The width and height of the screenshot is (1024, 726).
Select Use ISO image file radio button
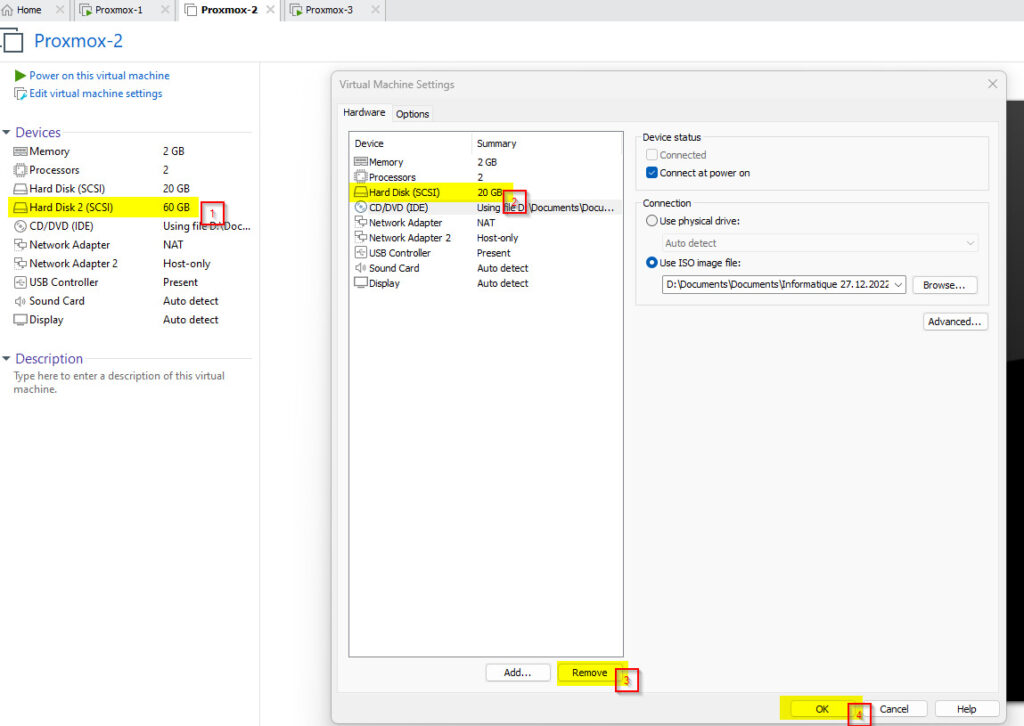pyautogui.click(x=652, y=262)
